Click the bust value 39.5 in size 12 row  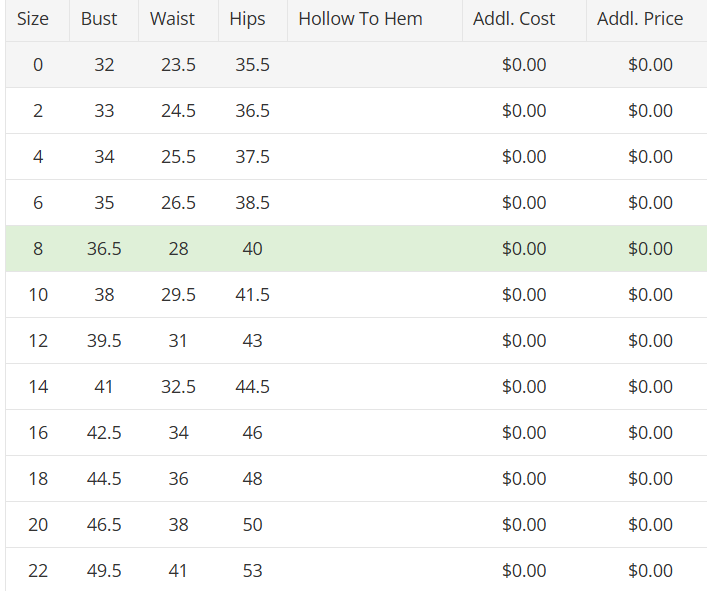[104, 341]
